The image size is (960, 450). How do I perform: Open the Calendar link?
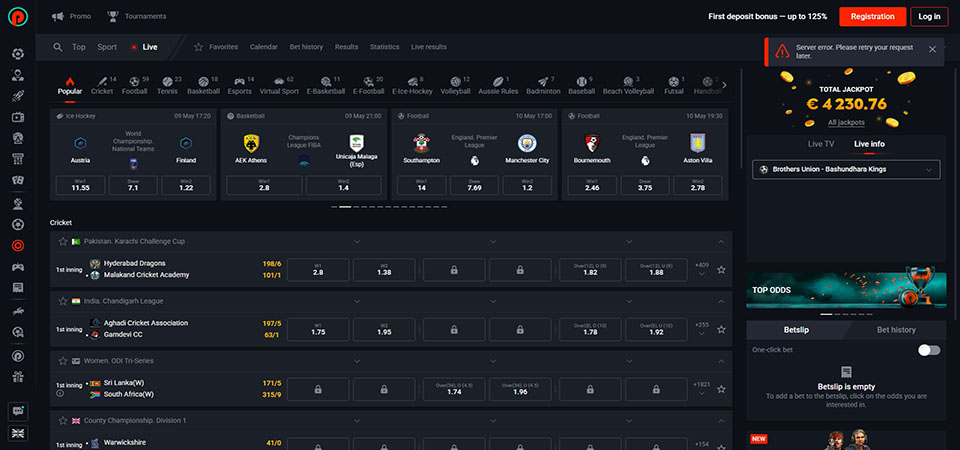[263, 47]
